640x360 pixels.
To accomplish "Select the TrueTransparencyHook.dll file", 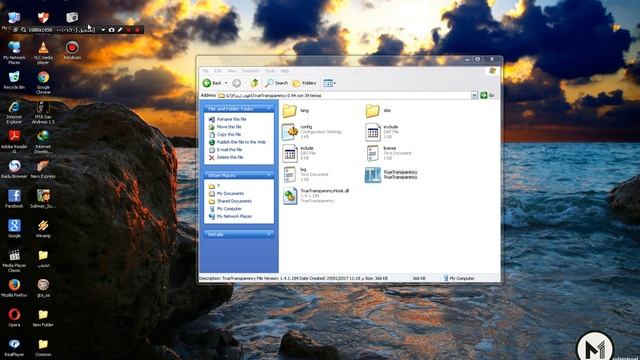I will click(x=316, y=196).
